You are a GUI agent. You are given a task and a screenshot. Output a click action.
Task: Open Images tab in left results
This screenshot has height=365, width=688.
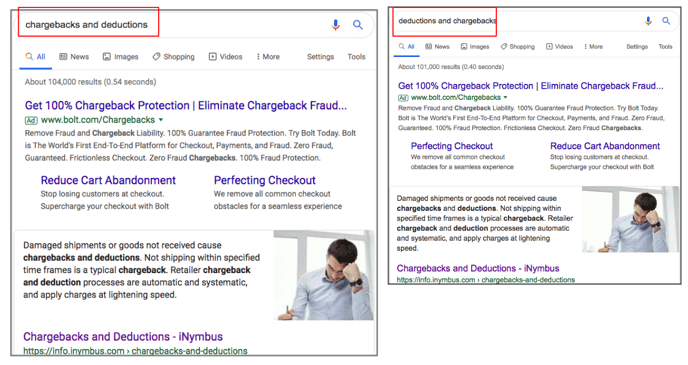coord(121,57)
